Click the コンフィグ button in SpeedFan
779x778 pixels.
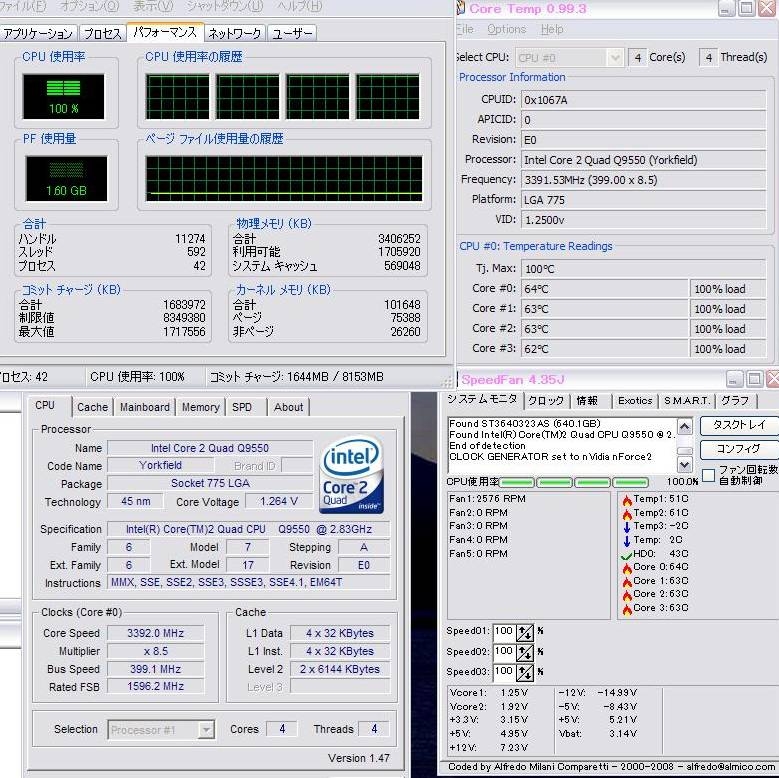point(739,449)
